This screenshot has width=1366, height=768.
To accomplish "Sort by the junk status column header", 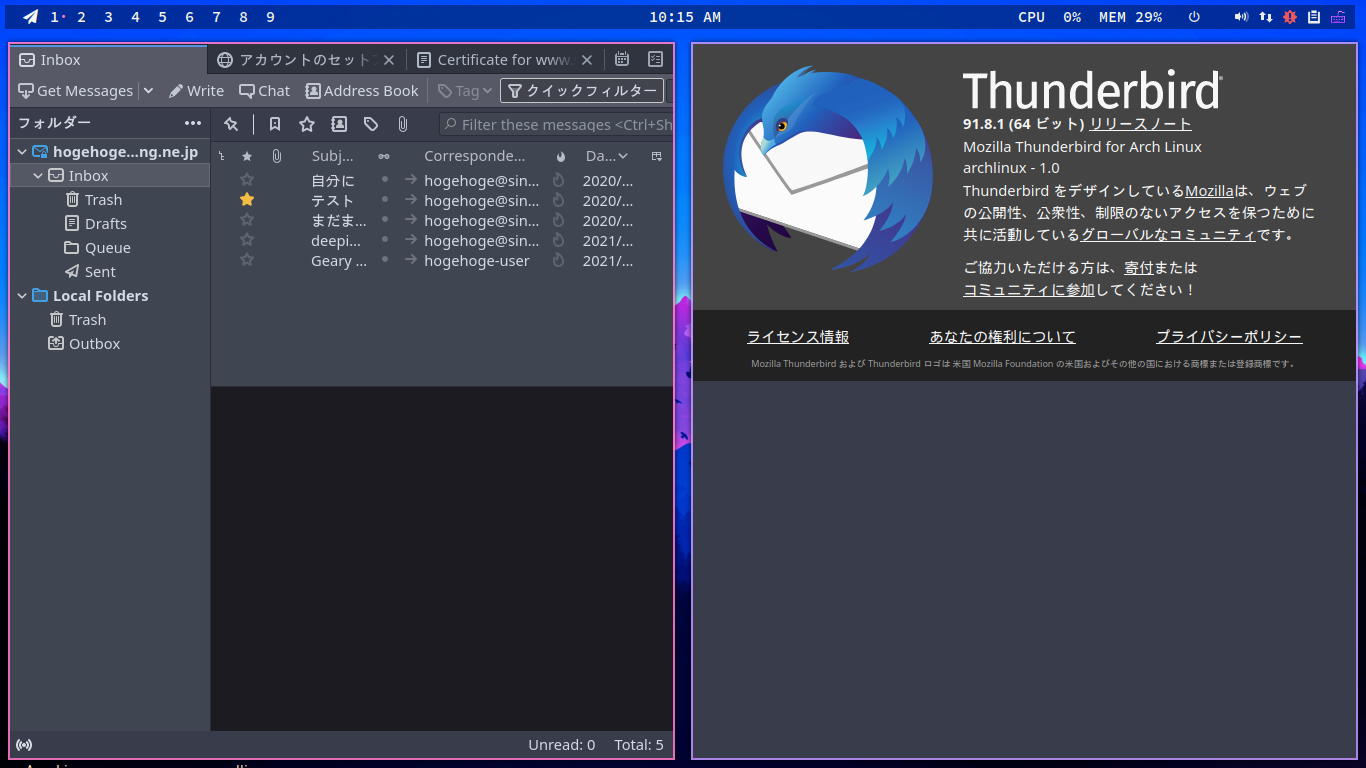I will point(560,156).
